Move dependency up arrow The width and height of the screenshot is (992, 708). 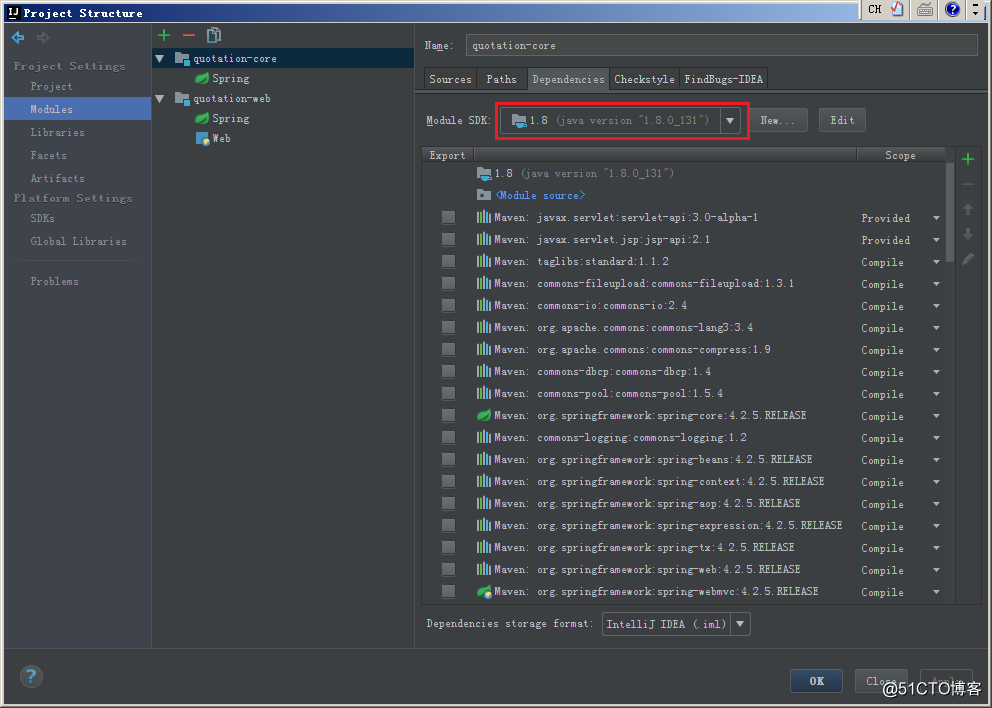point(968,209)
